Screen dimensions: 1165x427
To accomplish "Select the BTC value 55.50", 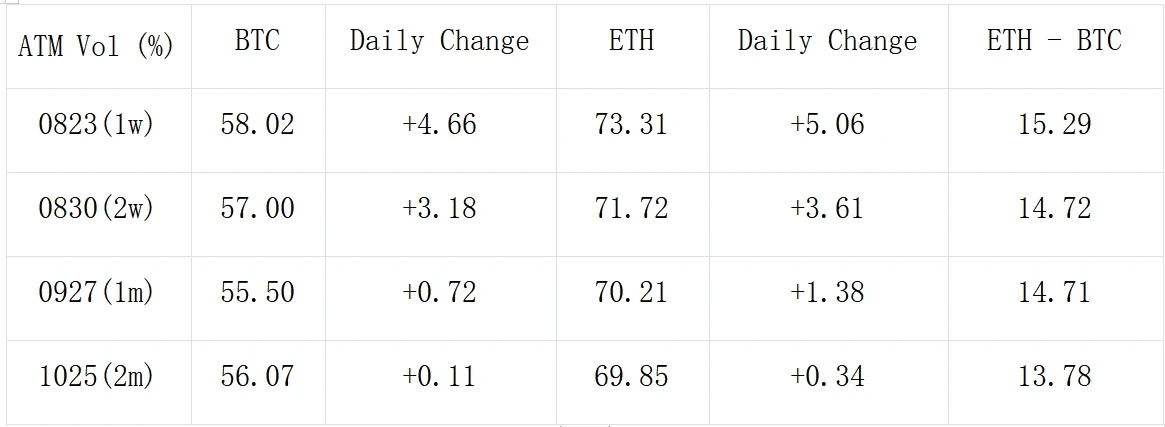I will [x=257, y=292].
